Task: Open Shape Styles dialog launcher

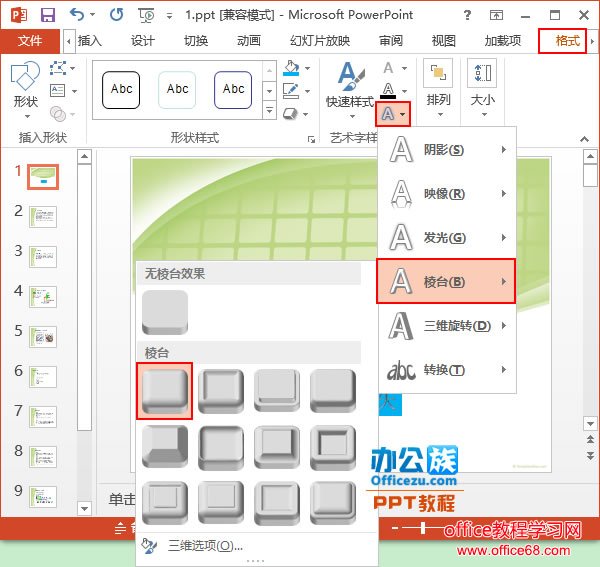Action: [311, 139]
